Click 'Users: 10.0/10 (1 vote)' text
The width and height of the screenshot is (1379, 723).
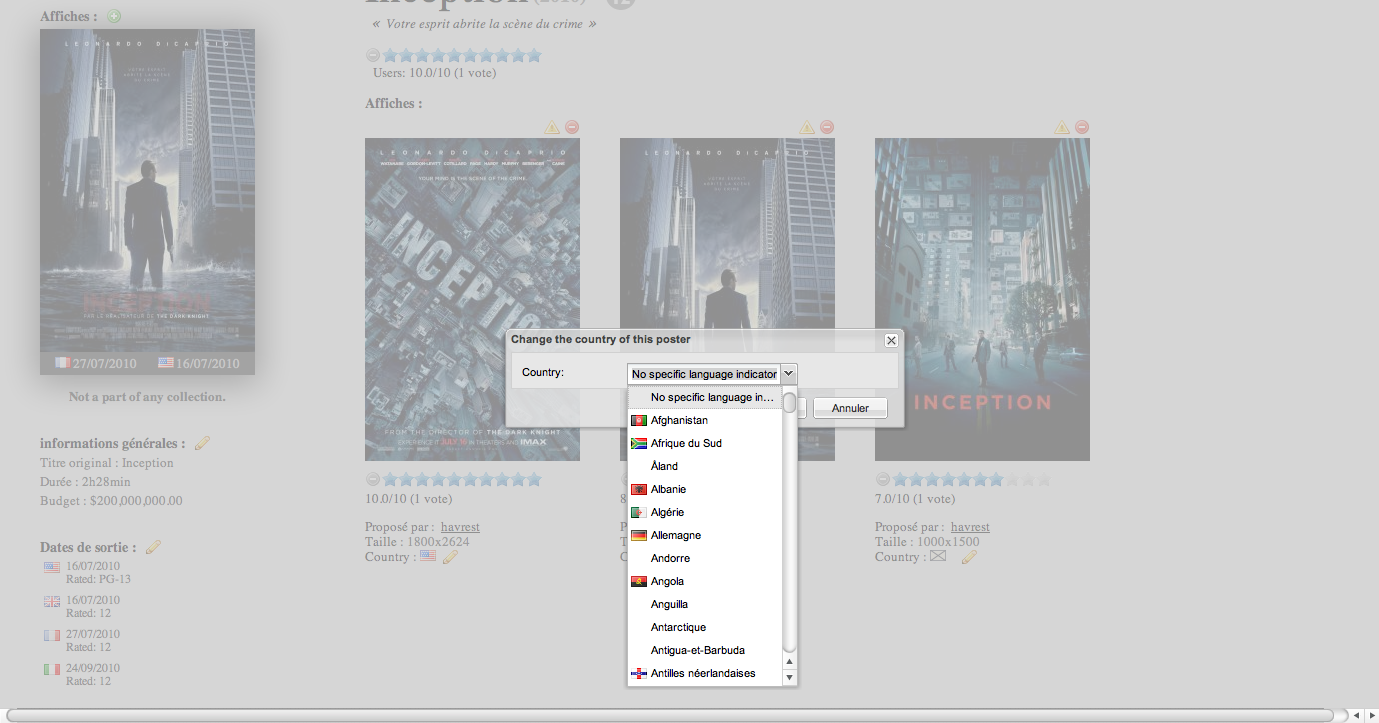point(434,72)
